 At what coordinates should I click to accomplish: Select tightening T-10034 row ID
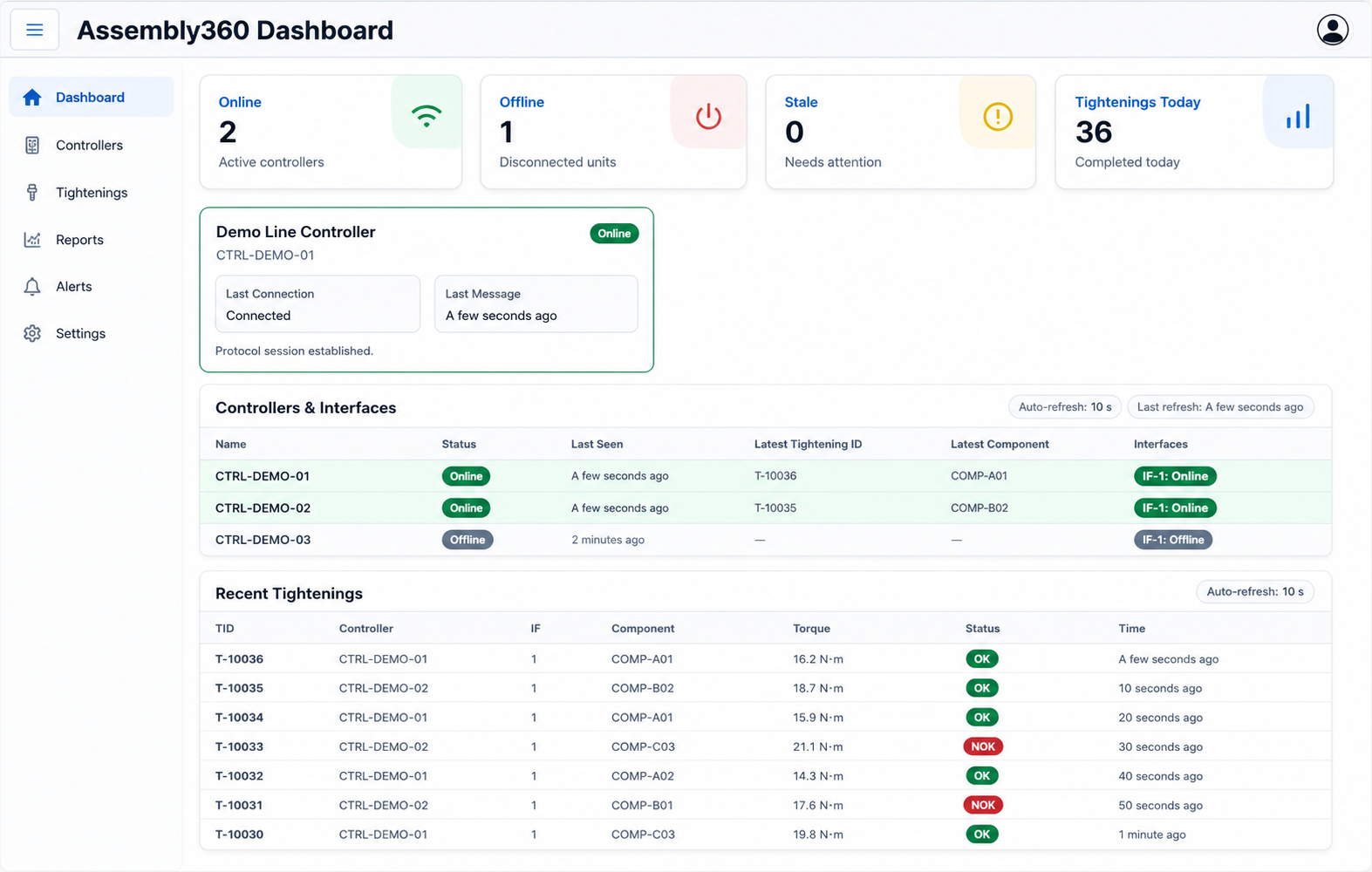coord(239,718)
